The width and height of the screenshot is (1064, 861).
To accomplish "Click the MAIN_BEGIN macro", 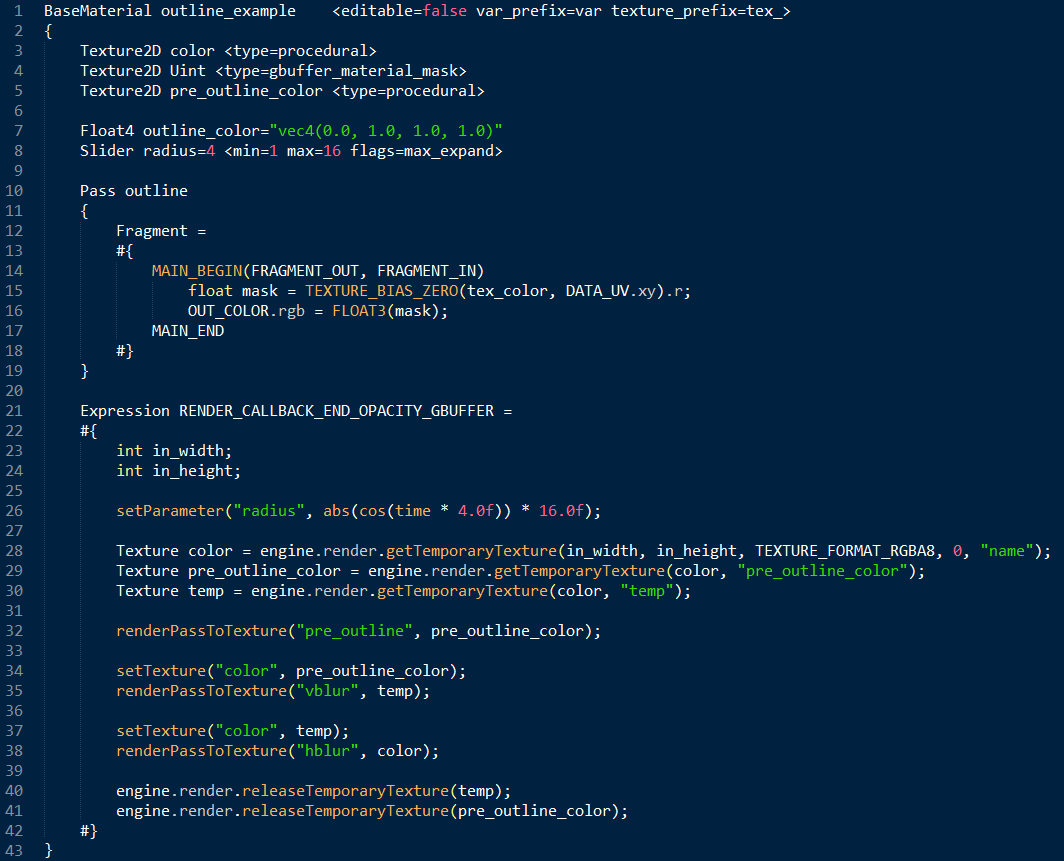I will (196, 271).
